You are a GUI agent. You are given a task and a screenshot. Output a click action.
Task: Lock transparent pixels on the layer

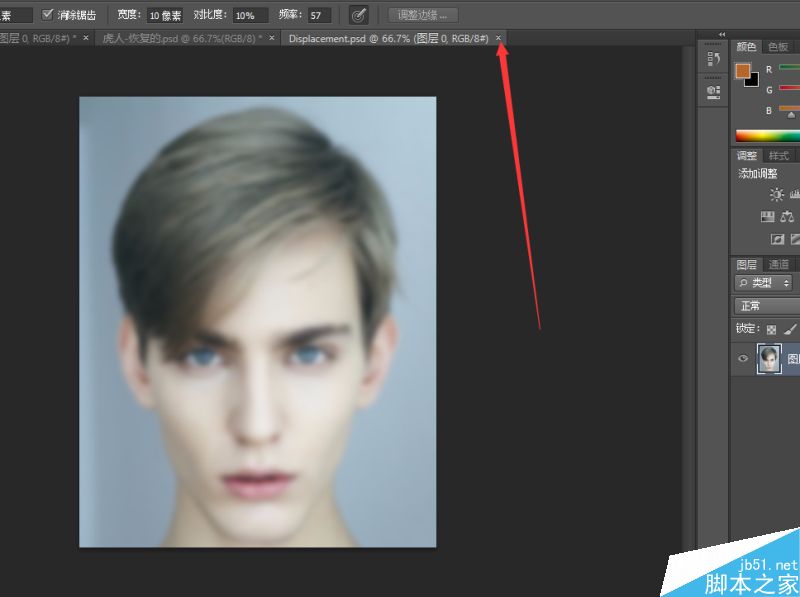click(771, 330)
